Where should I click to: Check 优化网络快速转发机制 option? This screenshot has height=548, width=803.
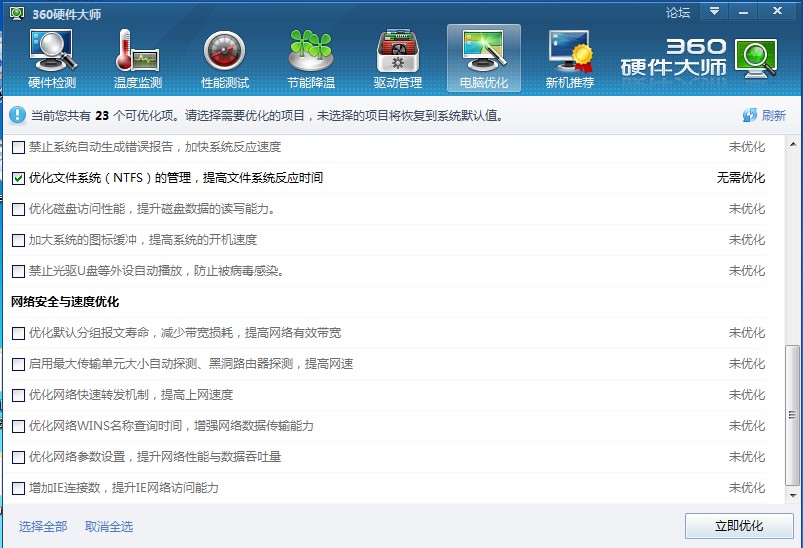(x=18, y=395)
